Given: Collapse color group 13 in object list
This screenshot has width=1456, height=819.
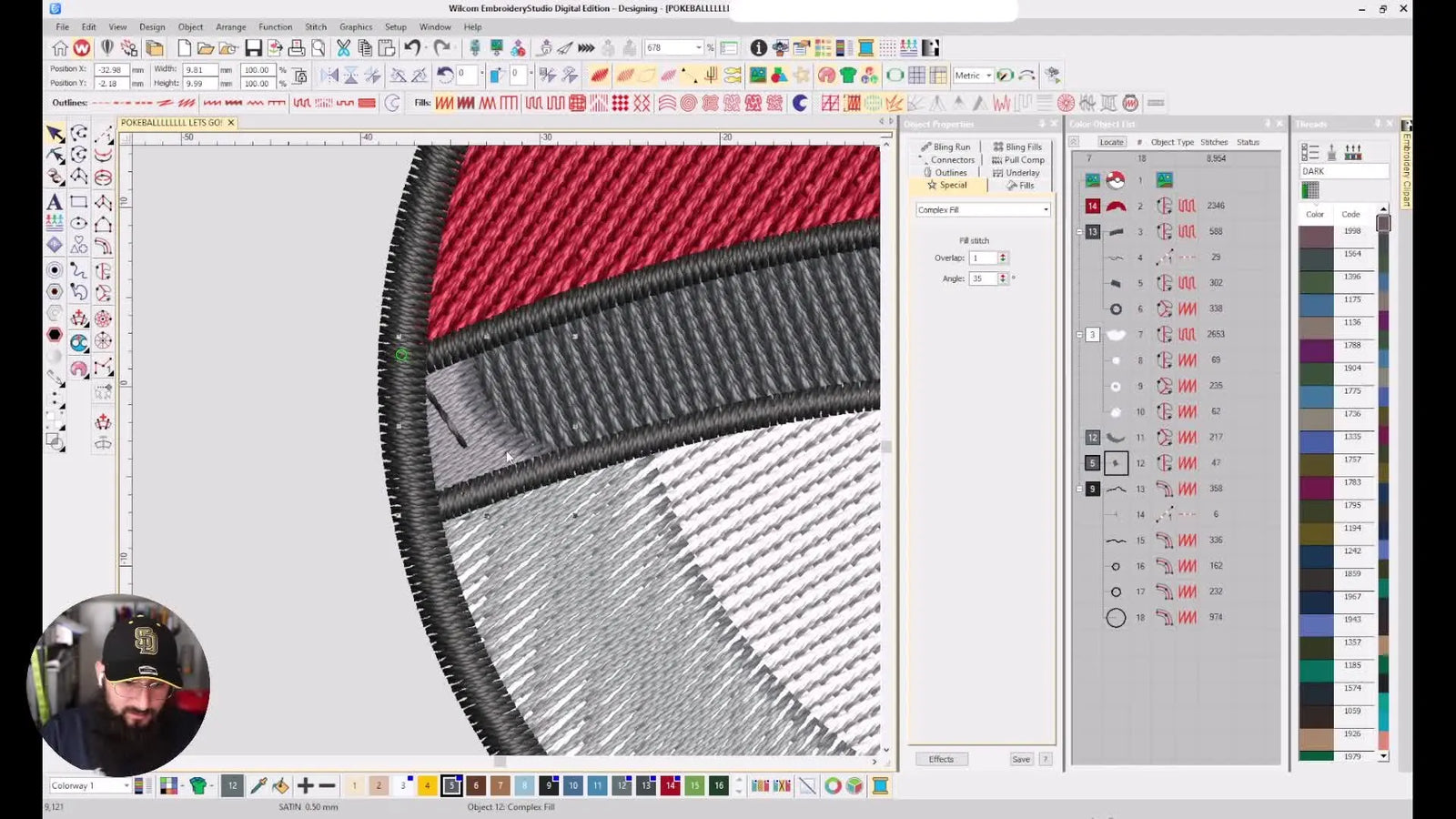Looking at the screenshot, I should tap(1079, 232).
